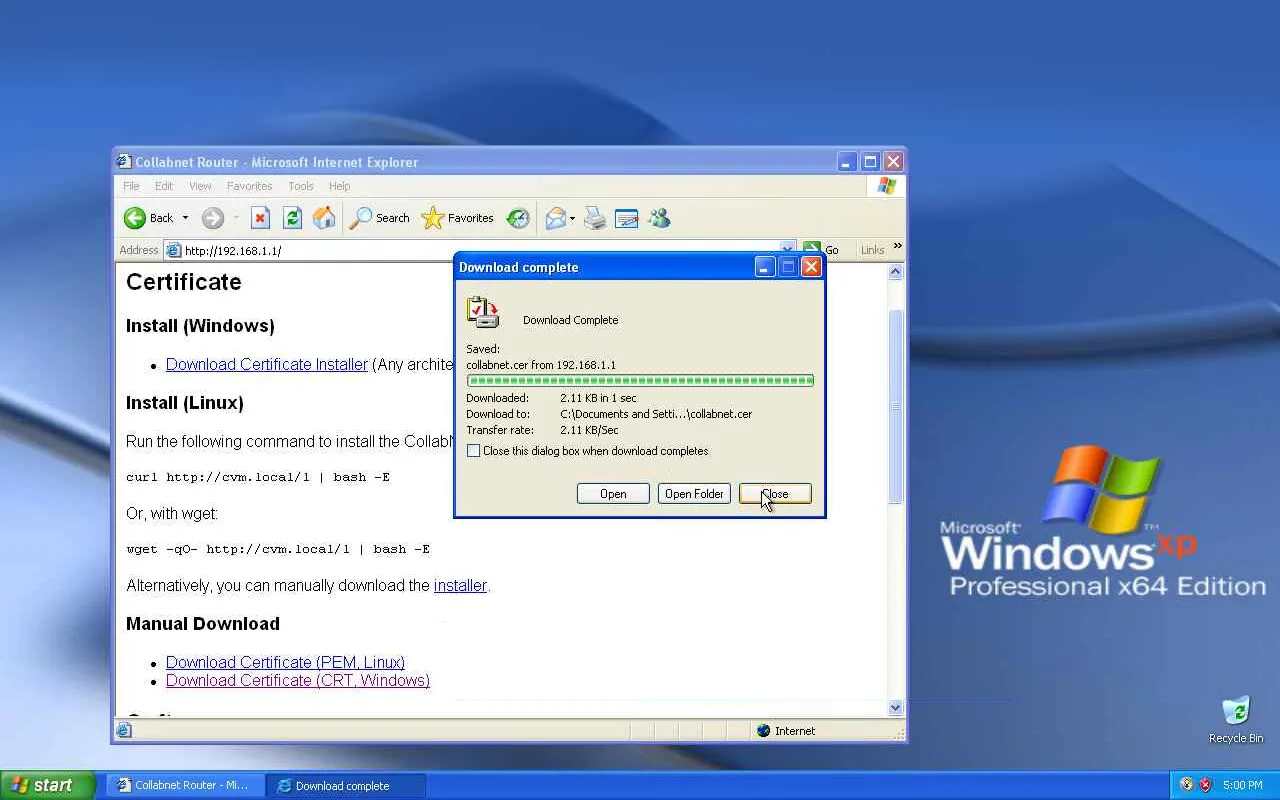Click the scroll up arrow of the page
This screenshot has height=800, width=1280.
tap(896, 272)
